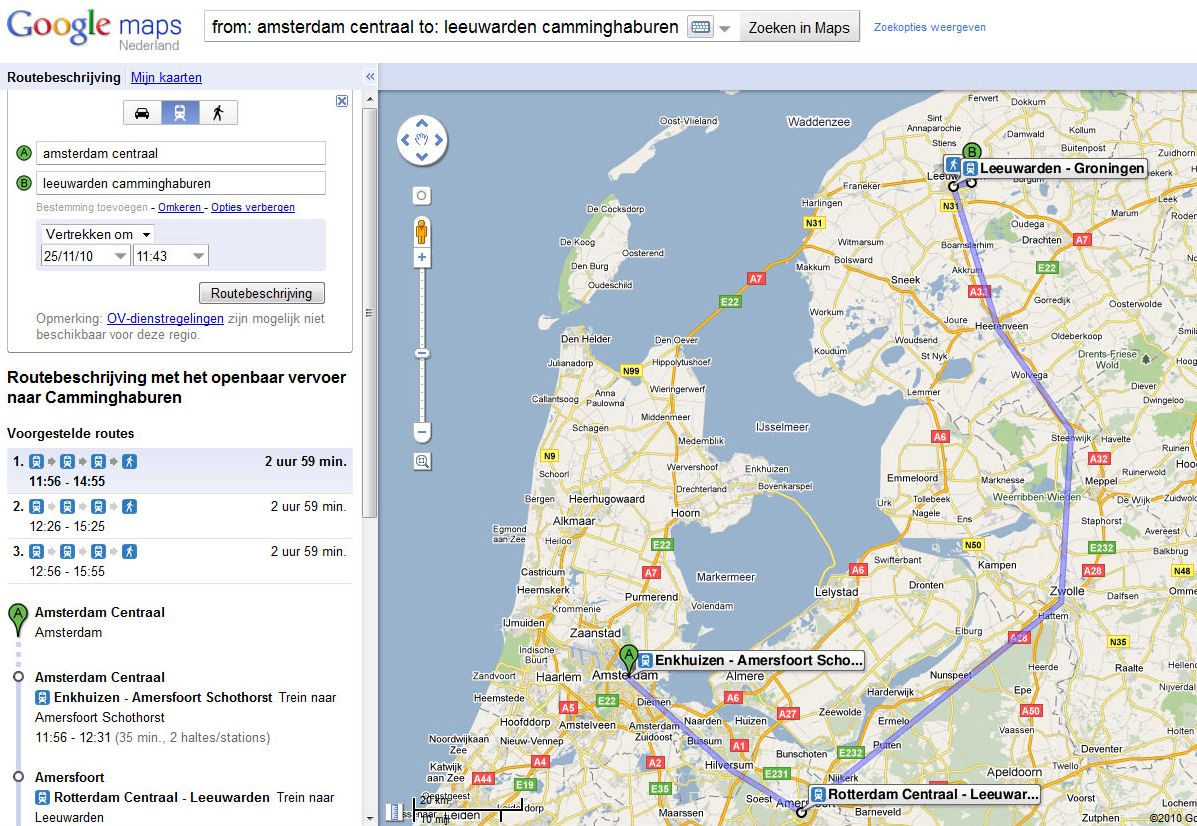Select the public transit mode icon
1197x826 pixels.
click(180, 113)
